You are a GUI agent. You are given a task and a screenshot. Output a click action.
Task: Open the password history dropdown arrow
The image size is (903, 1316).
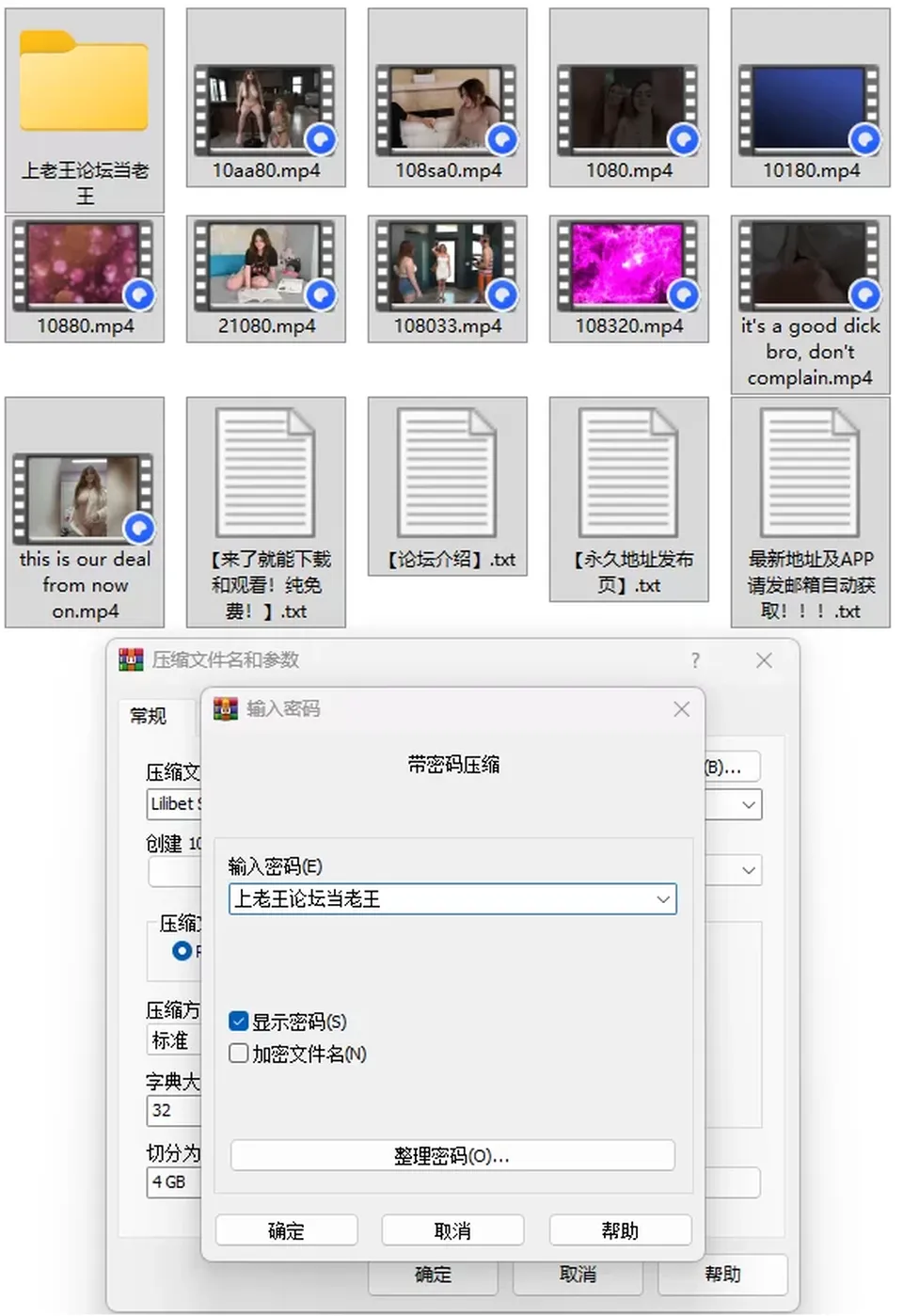click(x=663, y=899)
